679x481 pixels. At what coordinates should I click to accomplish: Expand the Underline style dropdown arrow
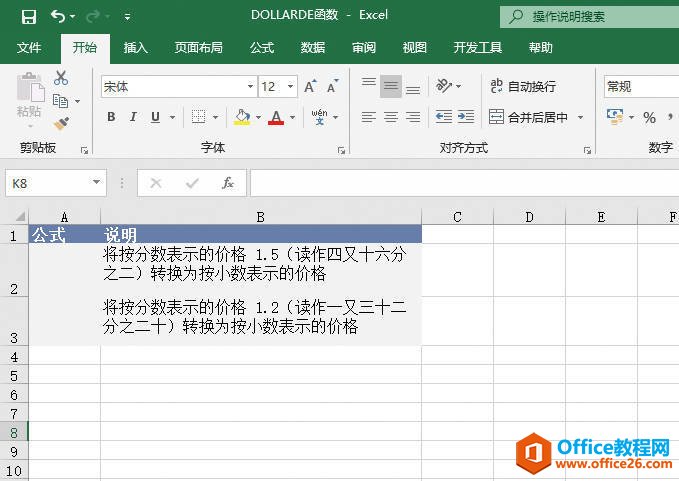pyautogui.click(x=172, y=117)
